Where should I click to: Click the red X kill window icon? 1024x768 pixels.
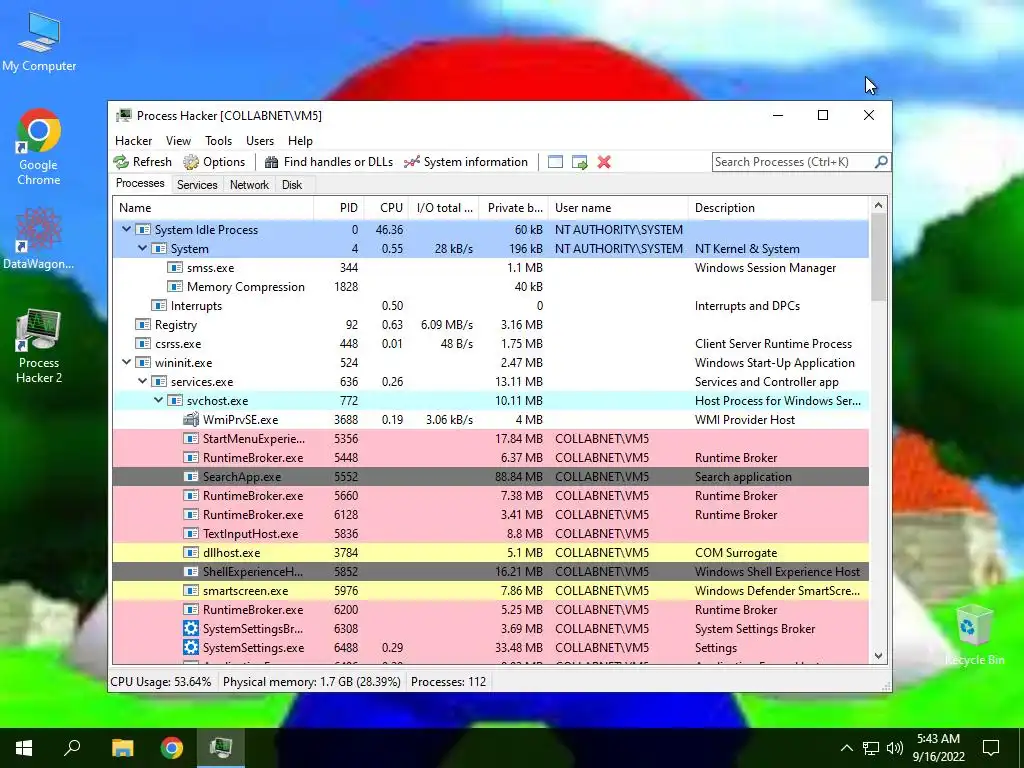(x=604, y=162)
